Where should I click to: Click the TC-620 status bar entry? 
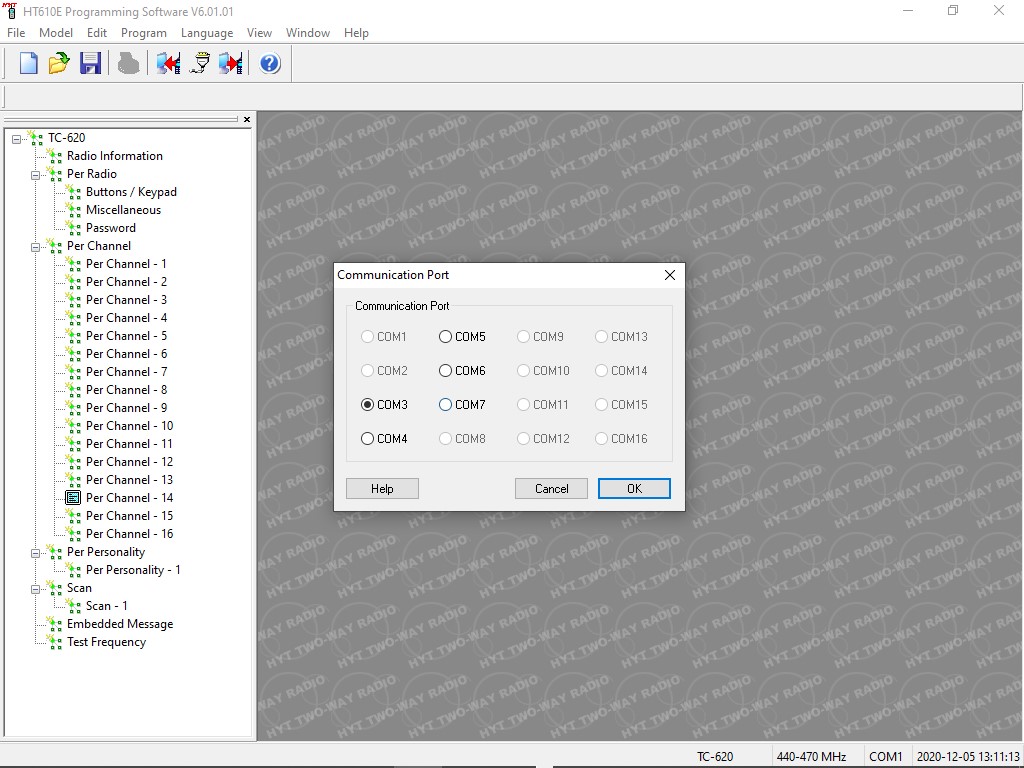click(x=715, y=756)
